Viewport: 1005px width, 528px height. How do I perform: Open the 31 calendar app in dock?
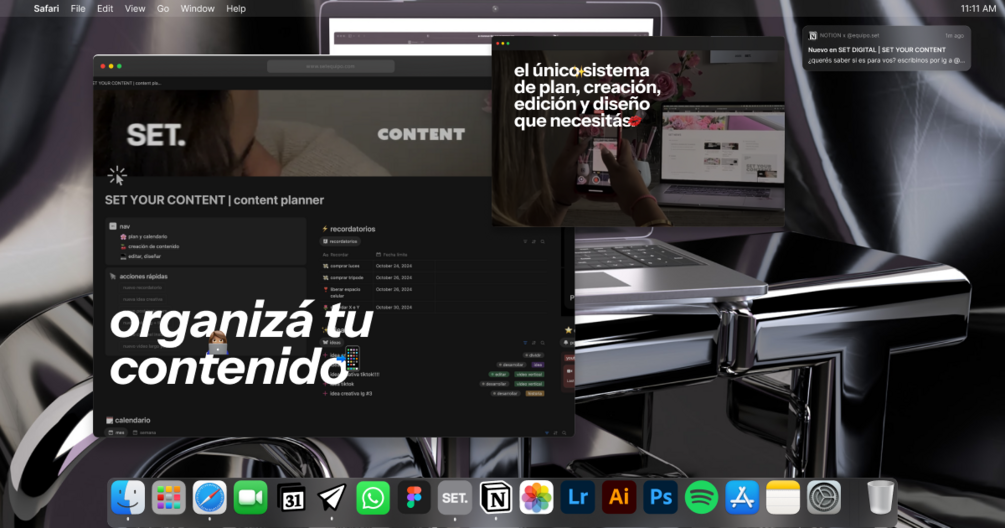(292, 497)
